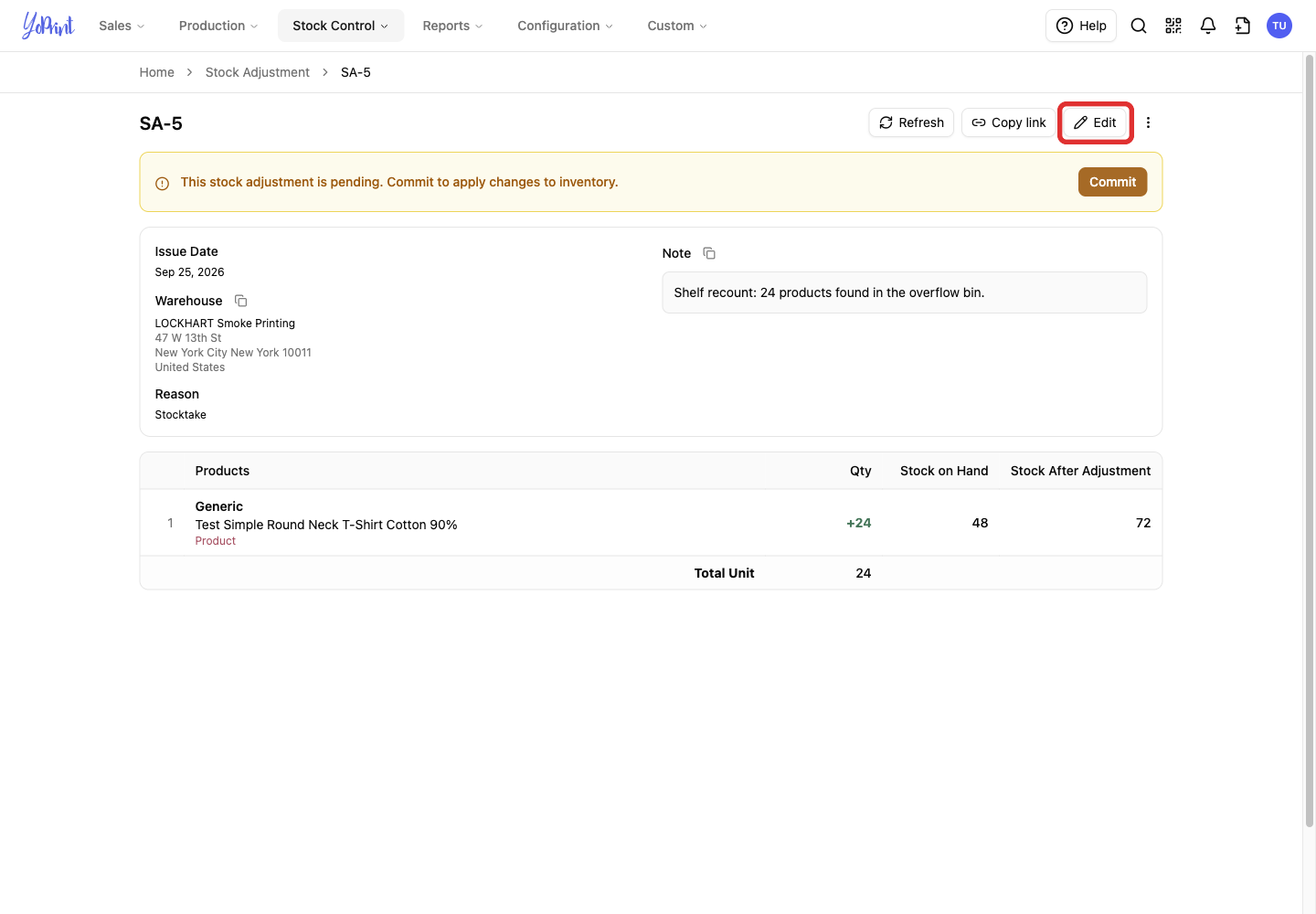Expand the Reports menu
1316x914 pixels.
point(452,26)
